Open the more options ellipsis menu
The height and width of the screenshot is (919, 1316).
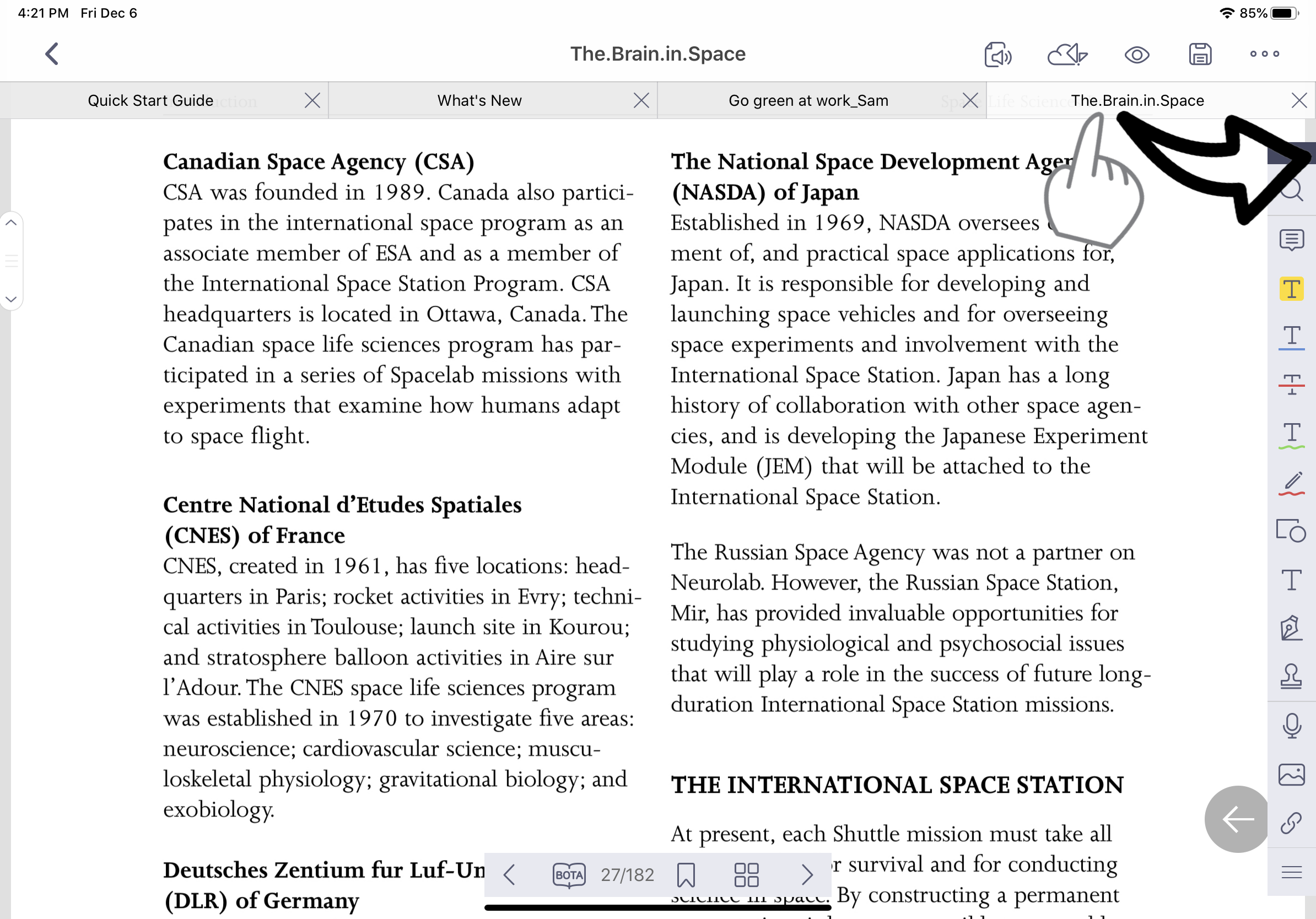point(1264,54)
